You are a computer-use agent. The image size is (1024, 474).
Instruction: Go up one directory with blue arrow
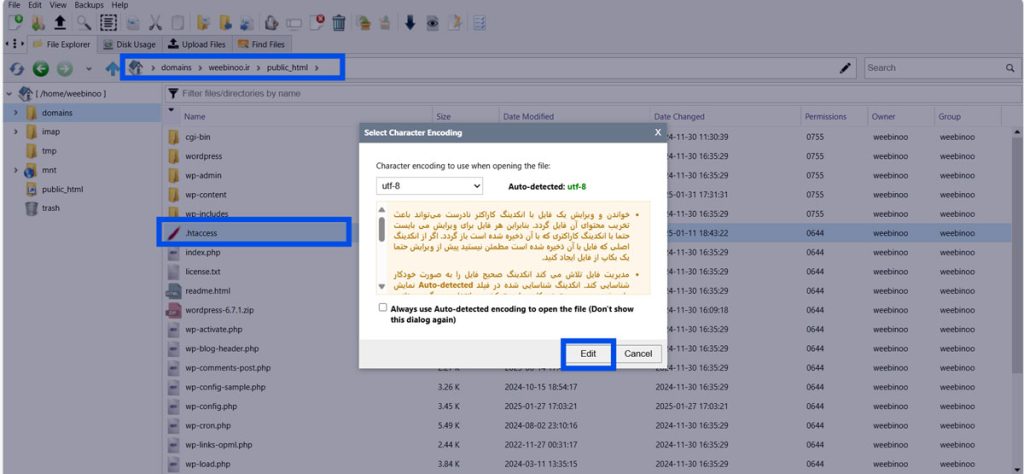click(112, 69)
